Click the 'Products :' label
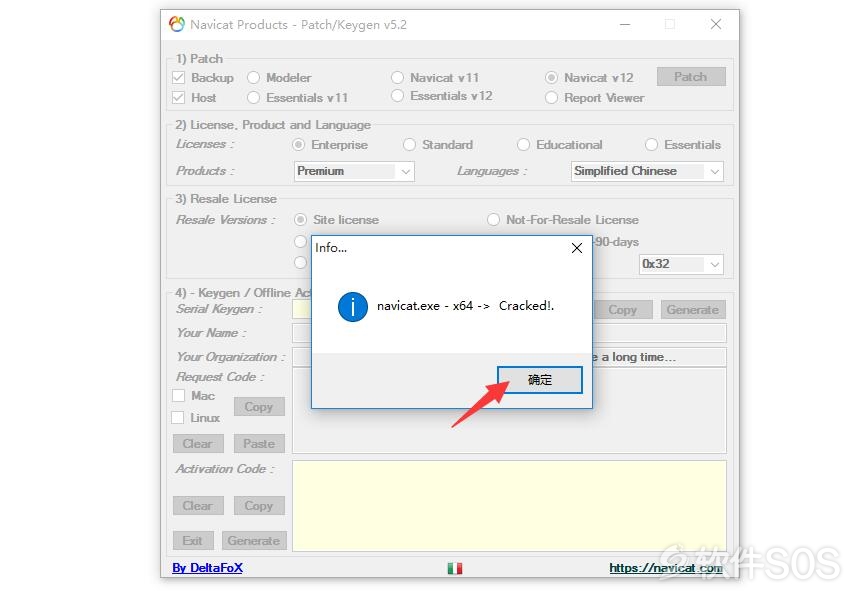 click(205, 171)
